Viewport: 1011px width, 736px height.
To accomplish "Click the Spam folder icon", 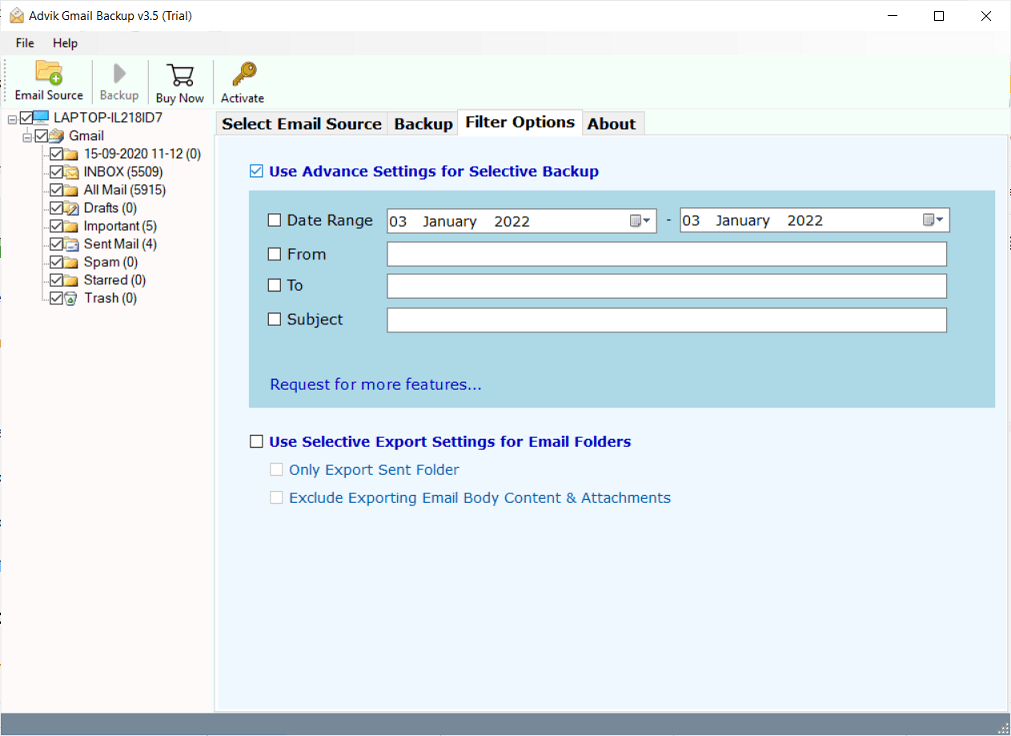I will [72, 263].
